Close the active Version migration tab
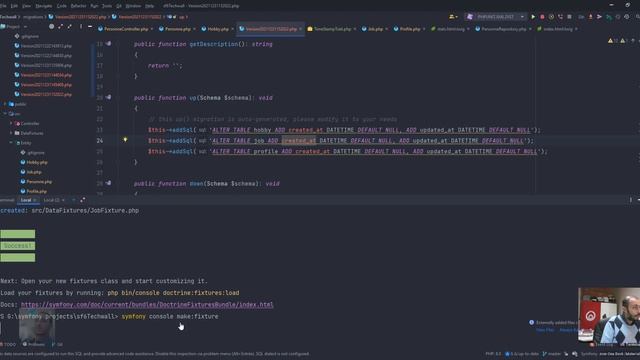The height and width of the screenshot is (360, 640). (x=300, y=29)
